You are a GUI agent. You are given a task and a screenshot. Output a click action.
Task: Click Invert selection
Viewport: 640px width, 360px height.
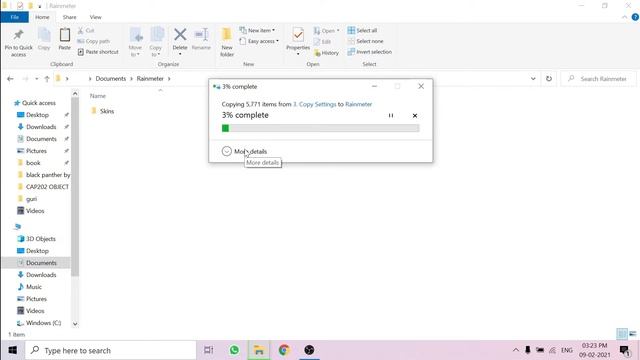(369, 52)
